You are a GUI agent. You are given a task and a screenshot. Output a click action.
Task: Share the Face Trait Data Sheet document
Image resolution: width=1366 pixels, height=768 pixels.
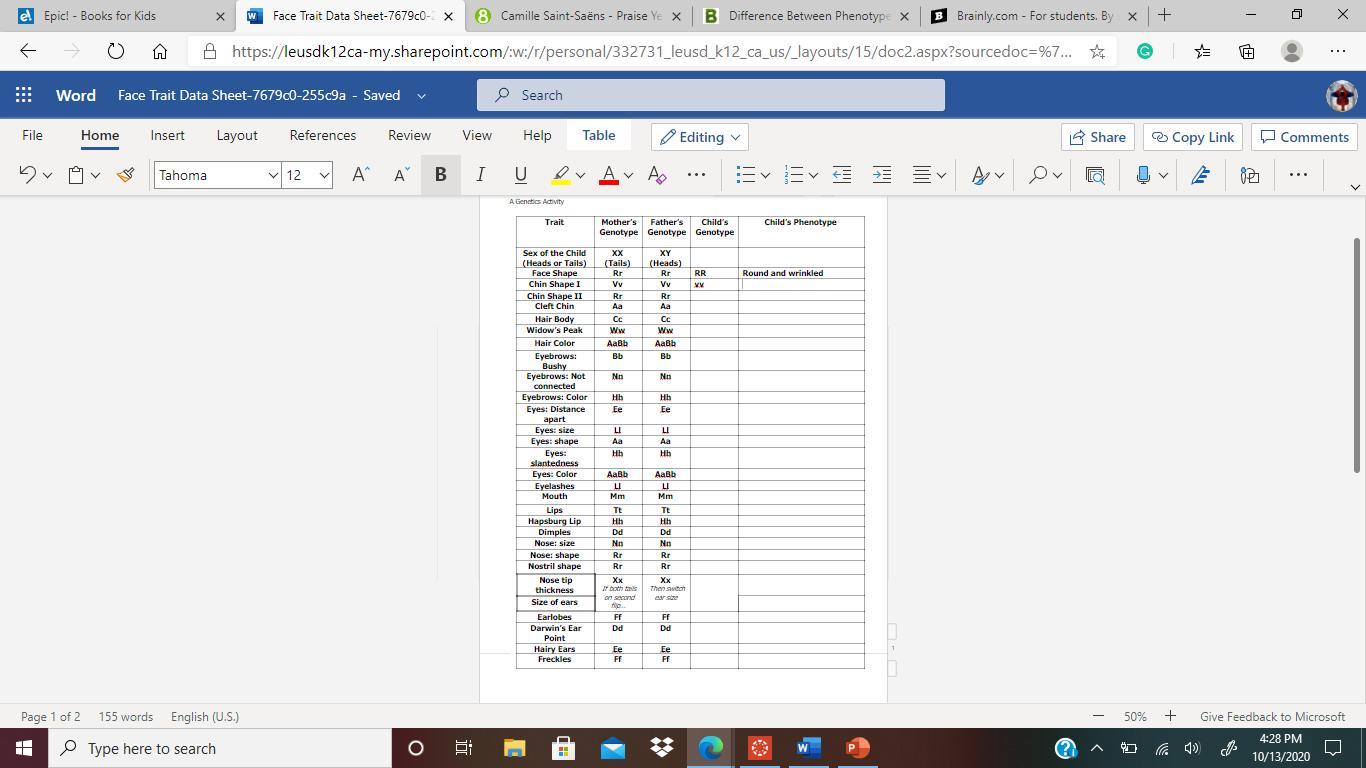(x=1096, y=137)
